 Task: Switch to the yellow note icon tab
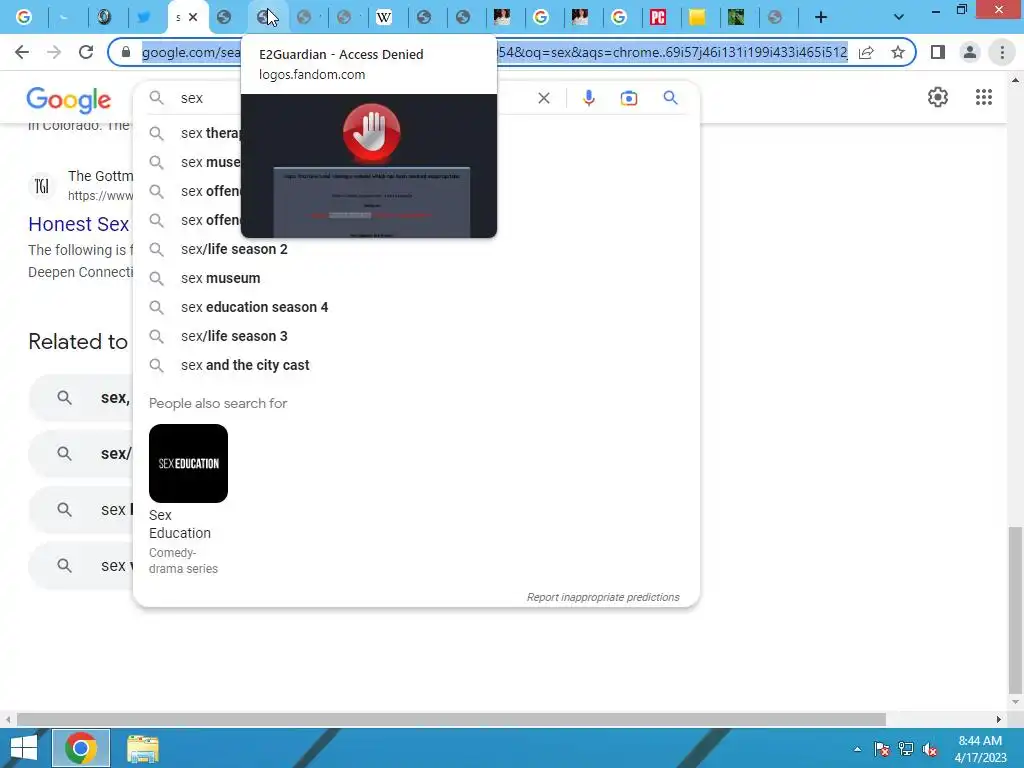[x=697, y=18]
